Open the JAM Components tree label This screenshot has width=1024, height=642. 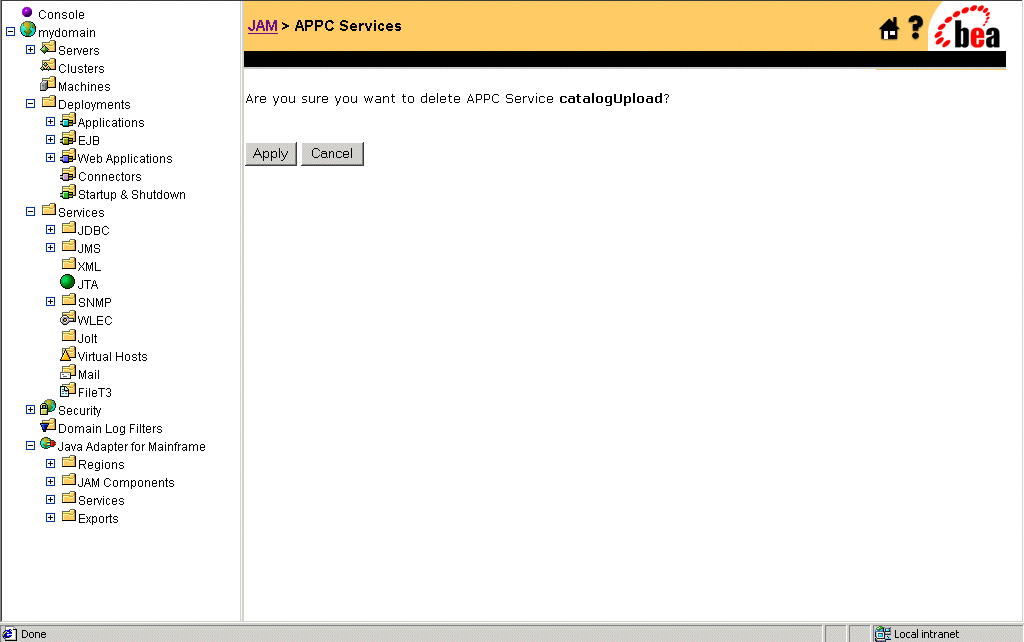[126, 483]
